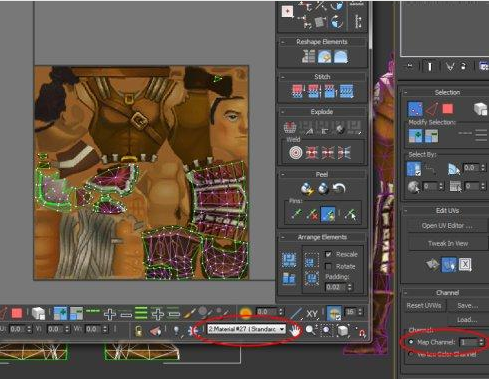Enable the Rotate checkbox
Screen dimensions: 489x379
[x=328, y=266]
